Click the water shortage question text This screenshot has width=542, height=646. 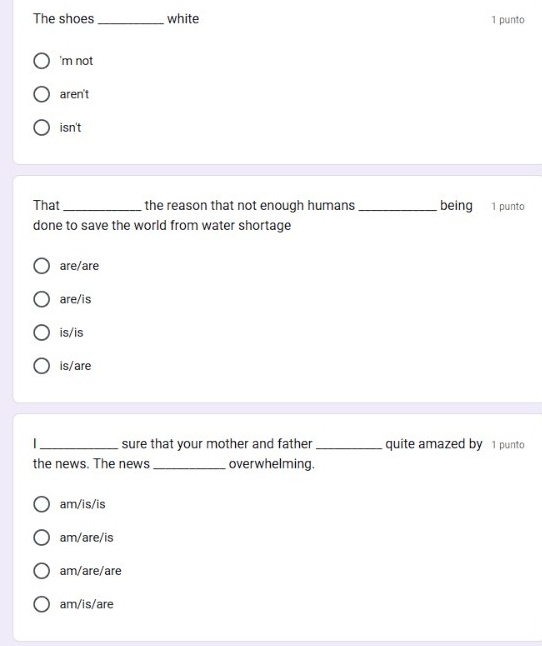tap(252, 215)
